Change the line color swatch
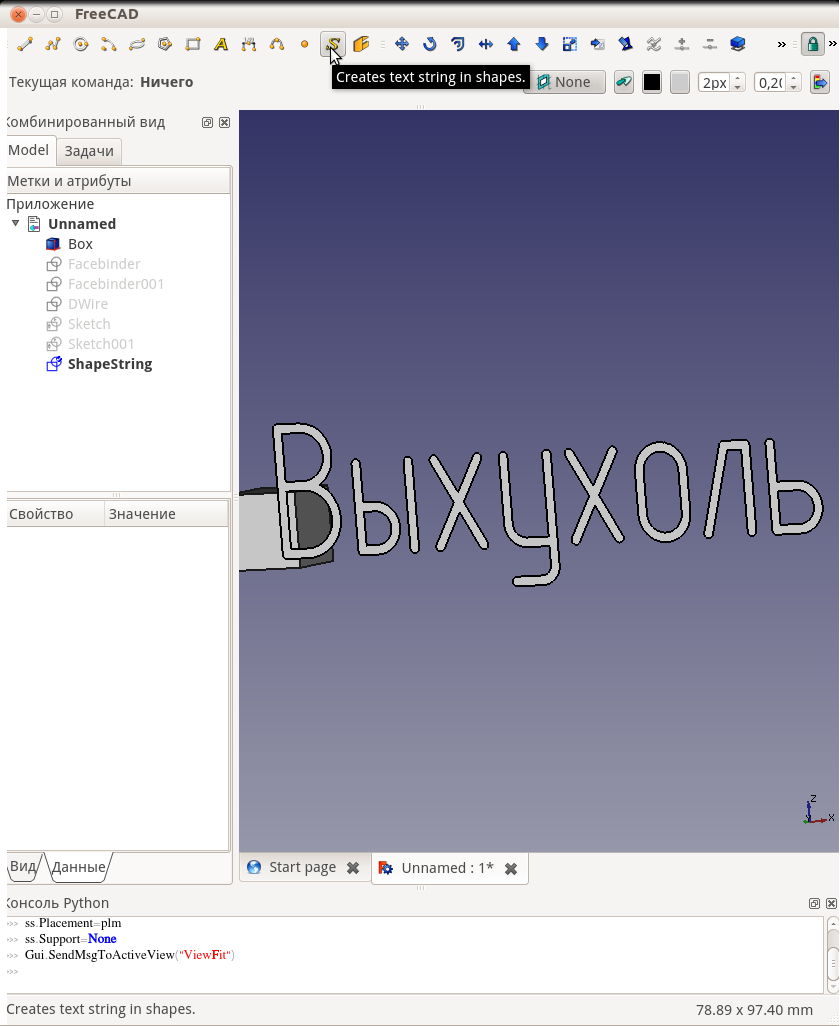The height and width of the screenshot is (1026, 840). 652,82
